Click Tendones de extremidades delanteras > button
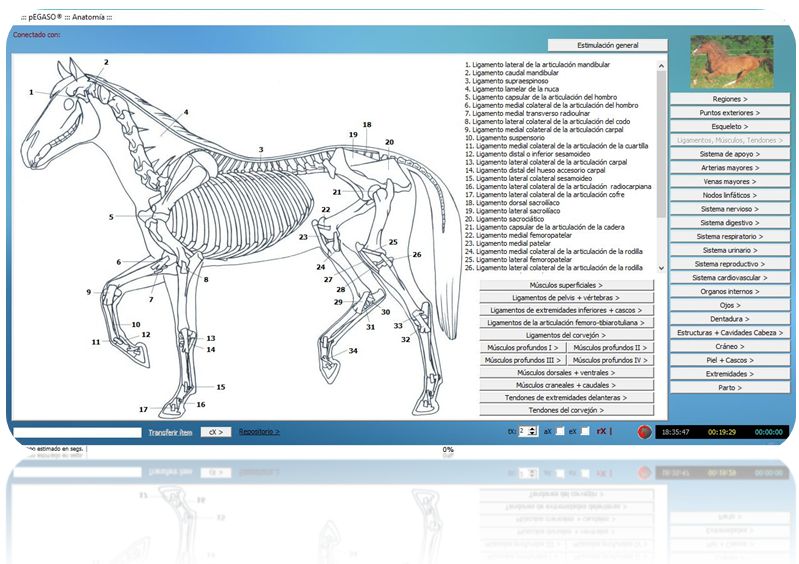This screenshot has height=564, width=799. (x=566, y=397)
